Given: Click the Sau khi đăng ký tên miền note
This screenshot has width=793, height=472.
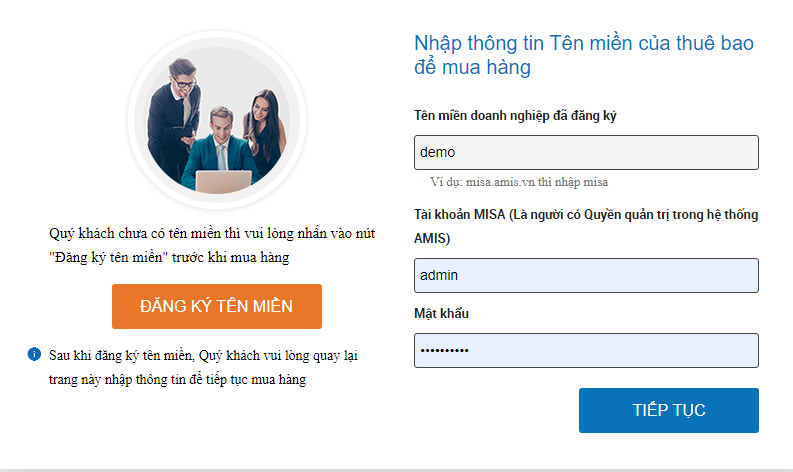Looking at the screenshot, I should [203, 367].
